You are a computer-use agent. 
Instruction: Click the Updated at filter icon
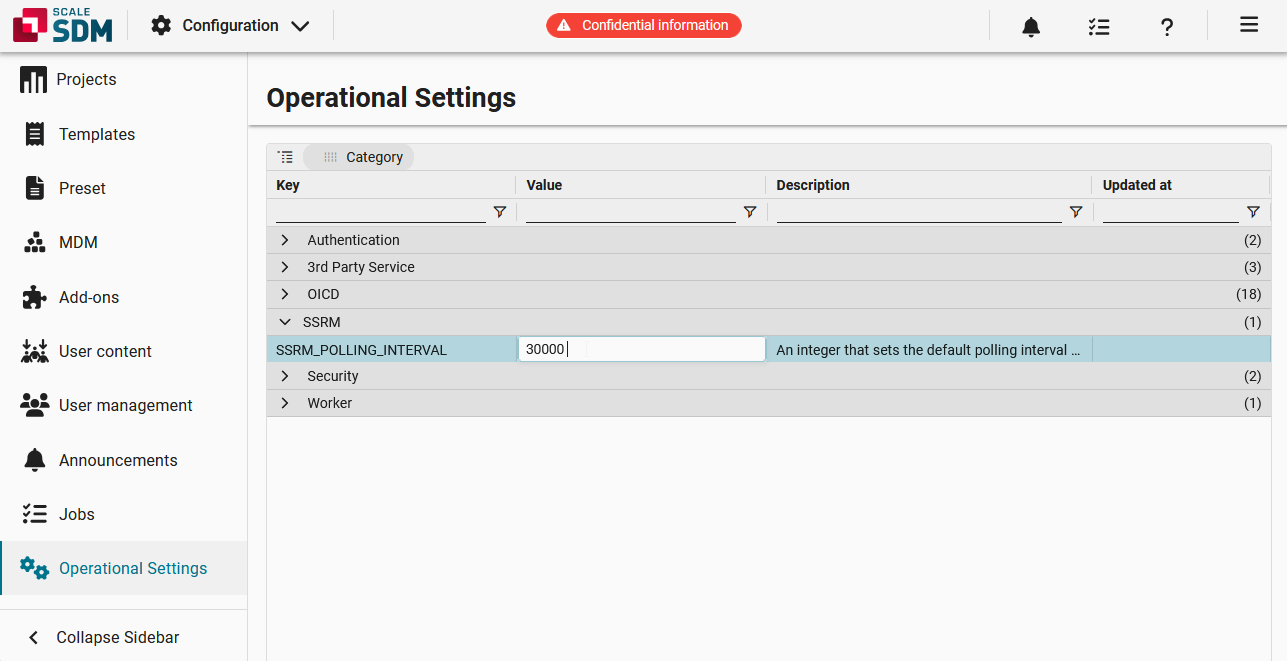coord(1253,212)
